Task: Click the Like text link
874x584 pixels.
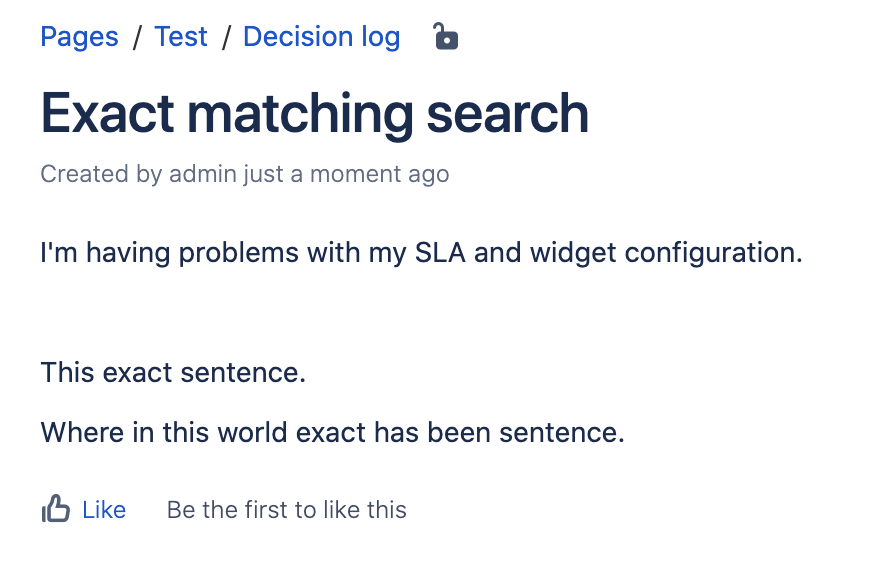Action: tap(104, 510)
